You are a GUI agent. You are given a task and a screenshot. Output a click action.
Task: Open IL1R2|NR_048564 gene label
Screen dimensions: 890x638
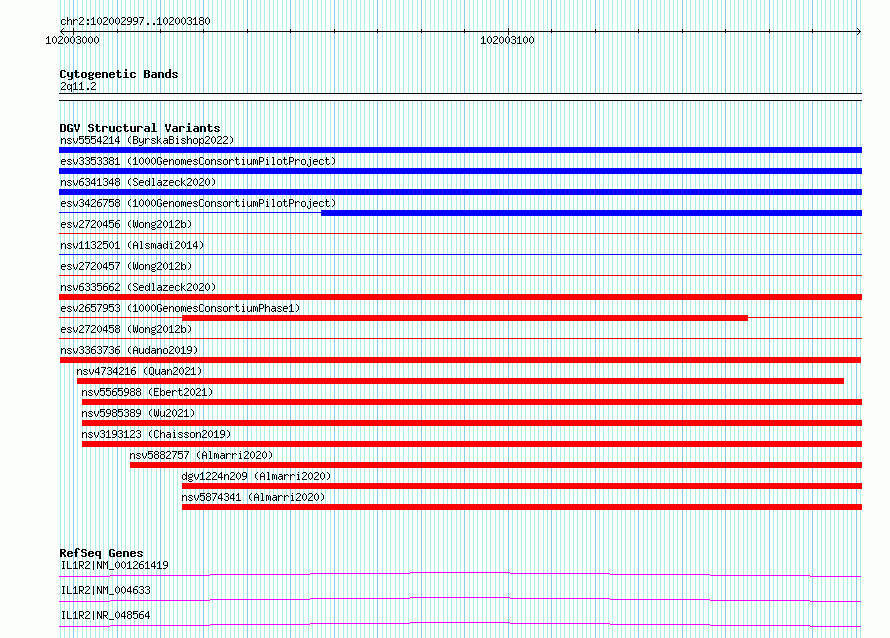[106, 615]
